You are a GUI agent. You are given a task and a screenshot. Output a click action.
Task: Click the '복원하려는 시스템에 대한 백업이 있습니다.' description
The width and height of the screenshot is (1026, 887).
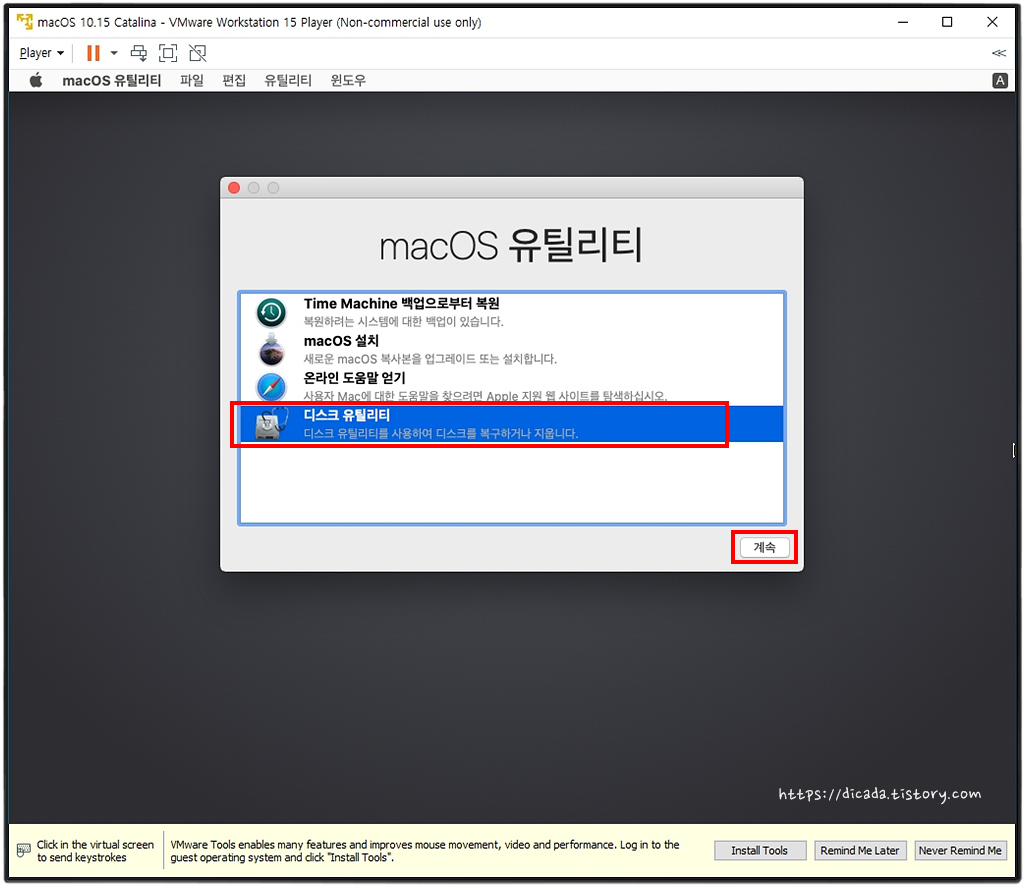point(404,322)
